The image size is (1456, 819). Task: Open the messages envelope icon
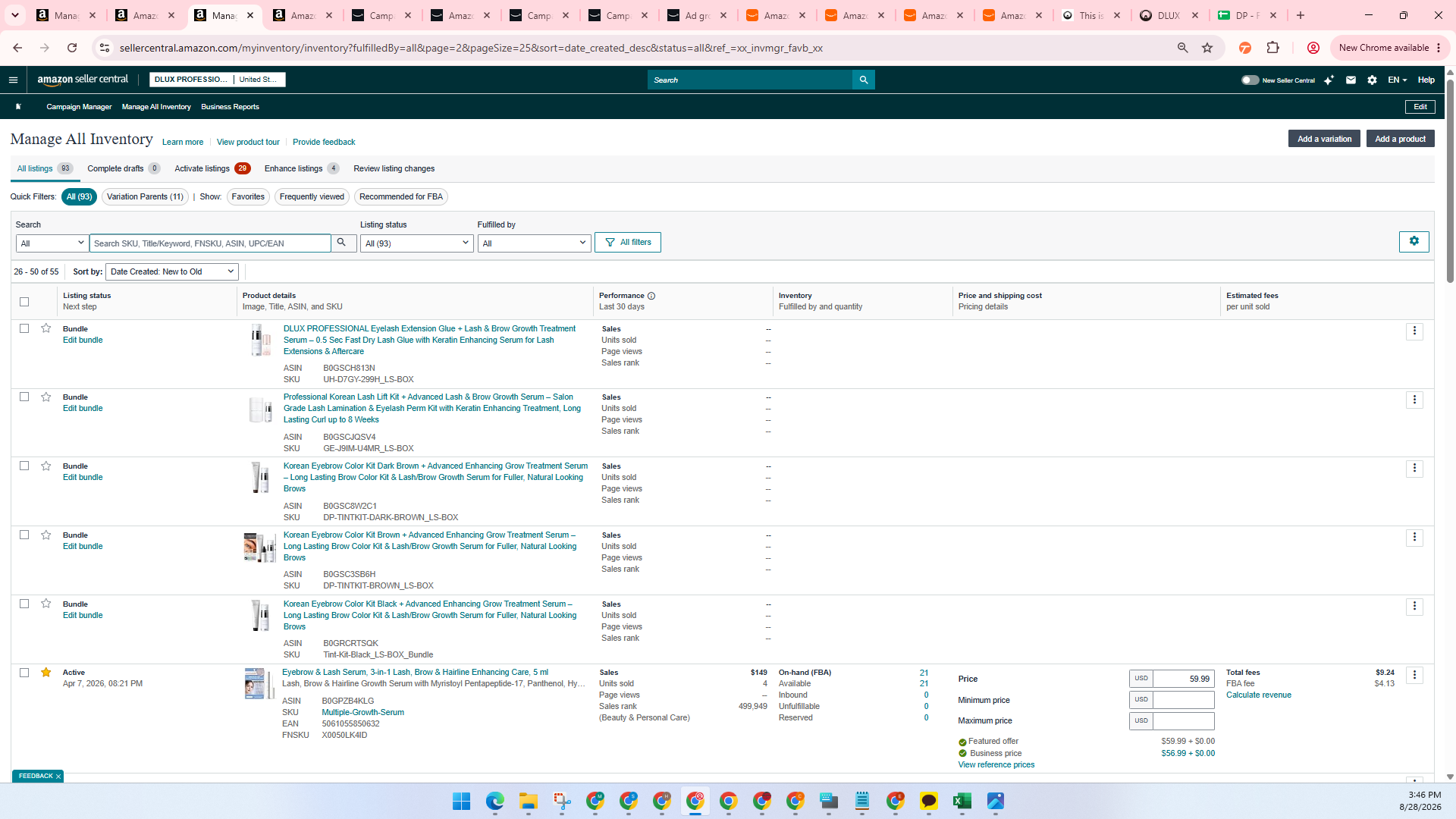(1351, 80)
